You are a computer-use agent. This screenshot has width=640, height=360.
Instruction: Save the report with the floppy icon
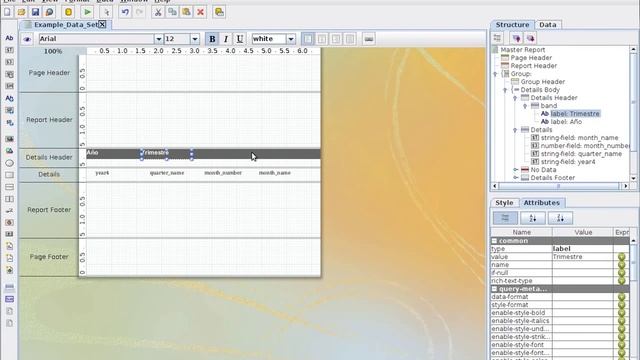35,12
